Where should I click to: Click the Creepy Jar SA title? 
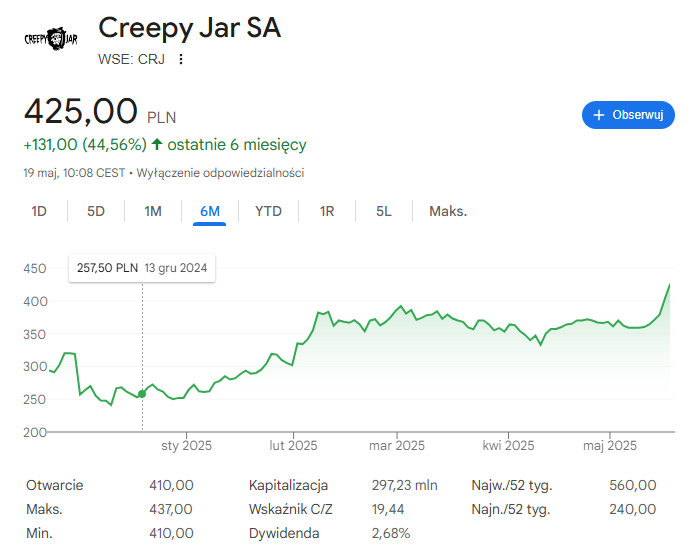click(189, 28)
